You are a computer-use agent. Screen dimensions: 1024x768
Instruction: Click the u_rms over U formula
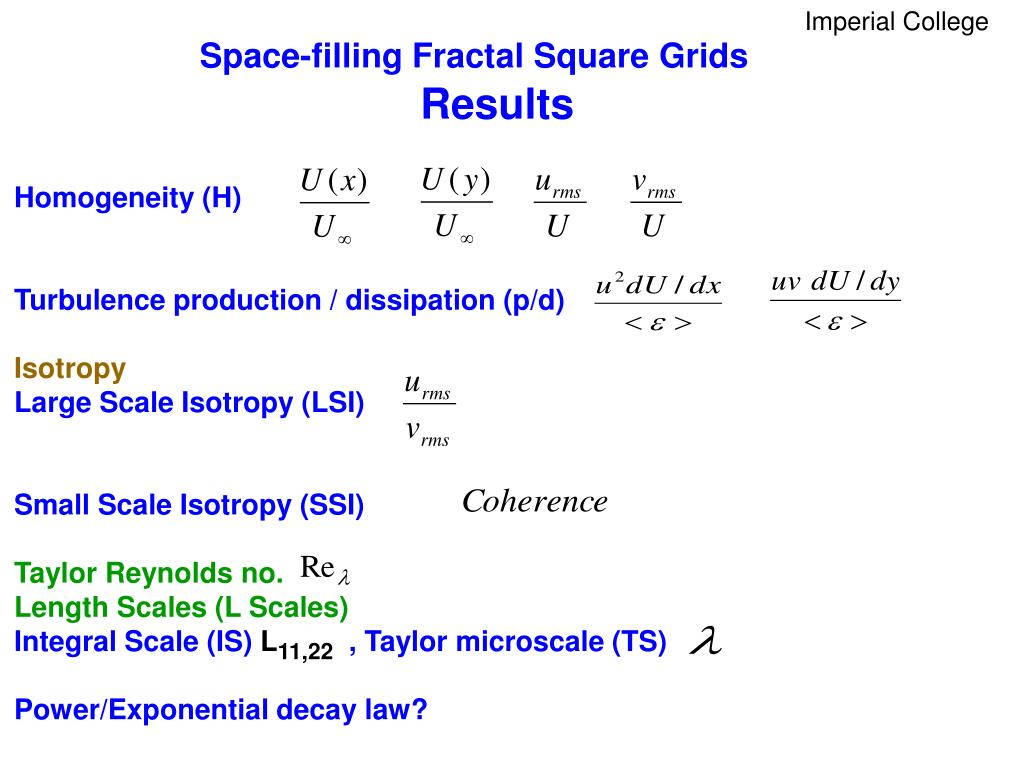[x=560, y=205]
